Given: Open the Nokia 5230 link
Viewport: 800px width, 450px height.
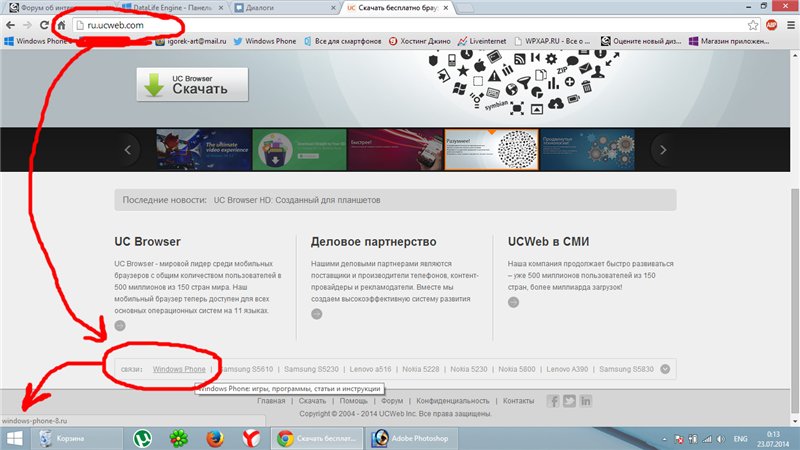Looking at the screenshot, I should tap(468, 369).
